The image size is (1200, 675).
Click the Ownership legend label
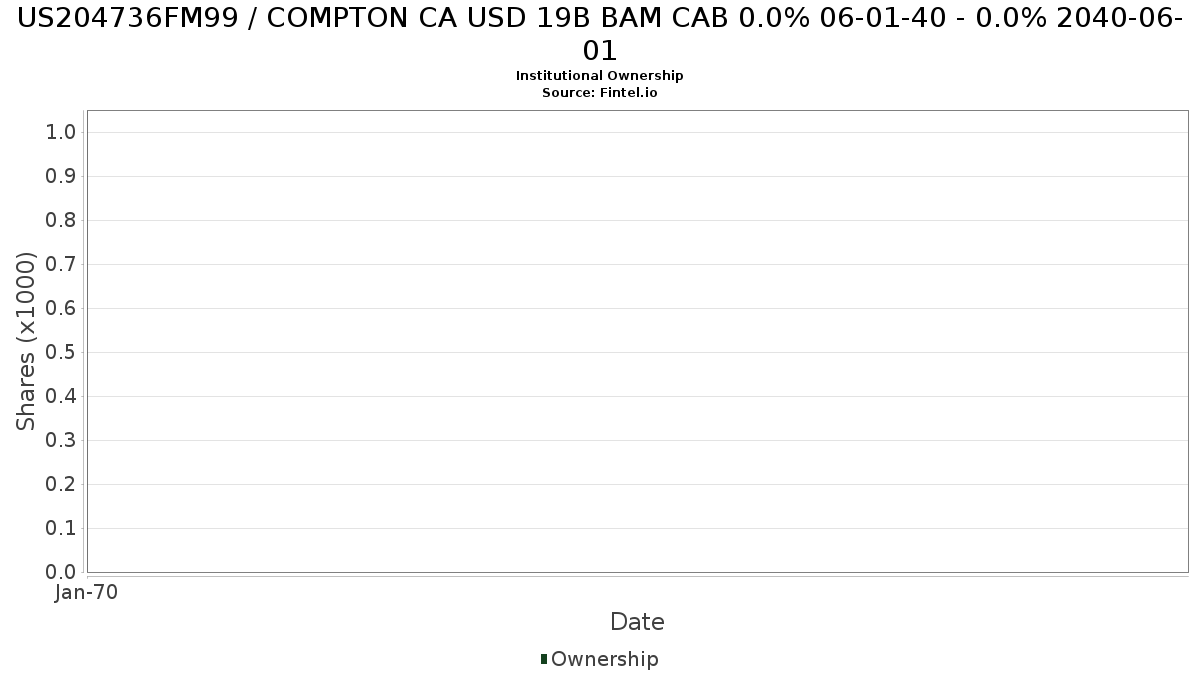[x=604, y=659]
